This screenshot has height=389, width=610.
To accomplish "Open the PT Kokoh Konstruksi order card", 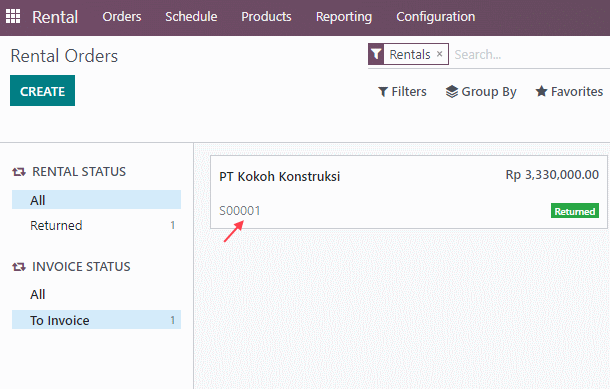I will (409, 192).
